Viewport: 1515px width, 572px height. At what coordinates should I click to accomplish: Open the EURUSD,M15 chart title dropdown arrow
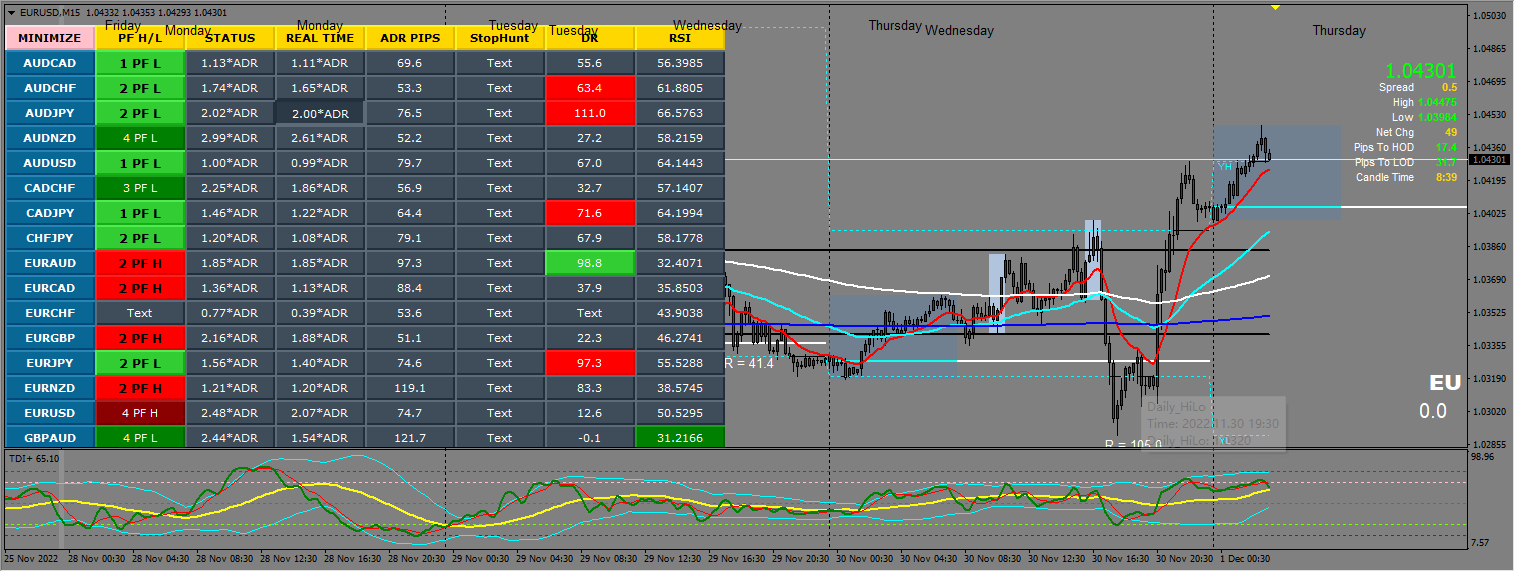click(11, 12)
